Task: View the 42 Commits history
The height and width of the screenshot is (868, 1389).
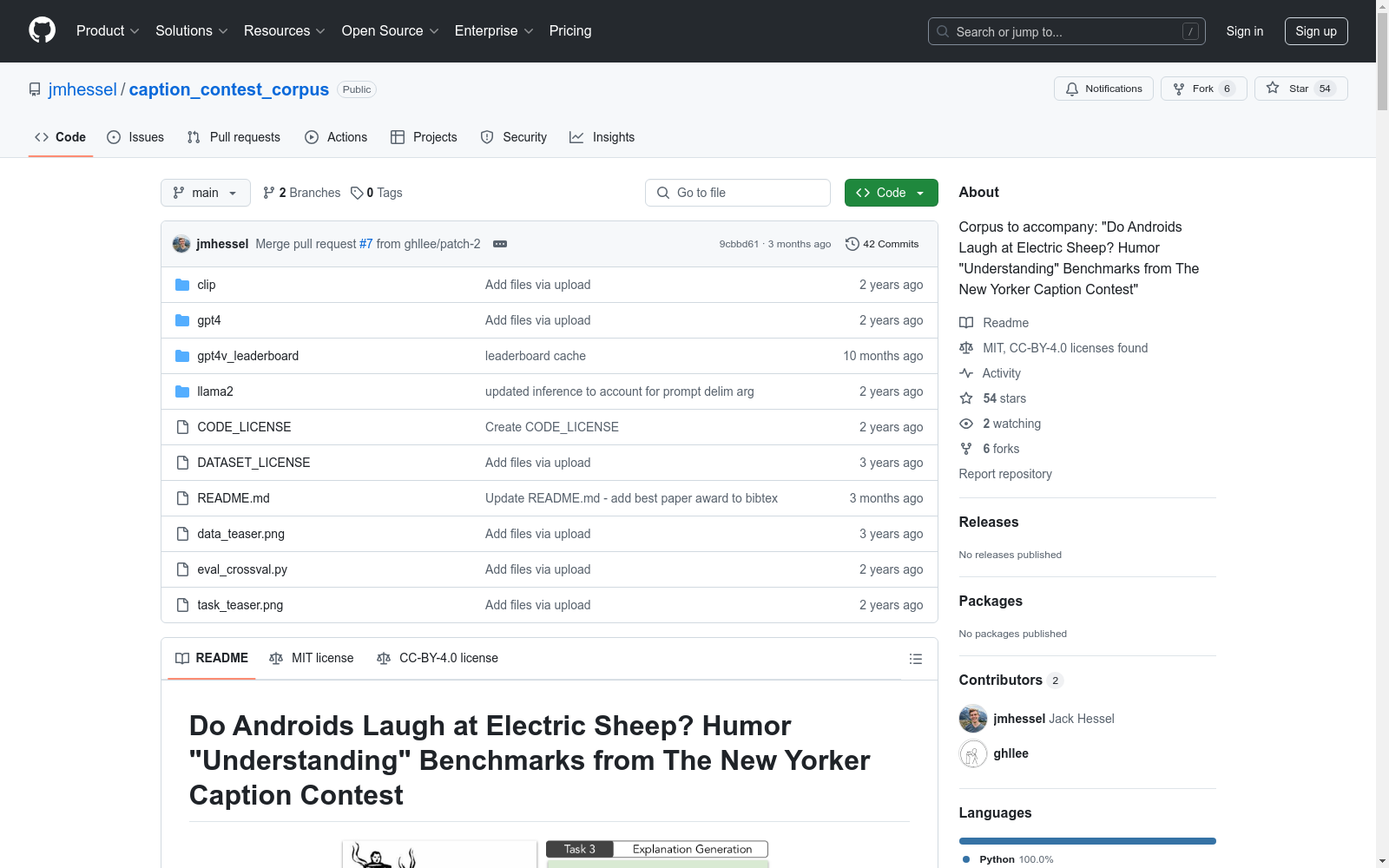Action: coord(882,244)
